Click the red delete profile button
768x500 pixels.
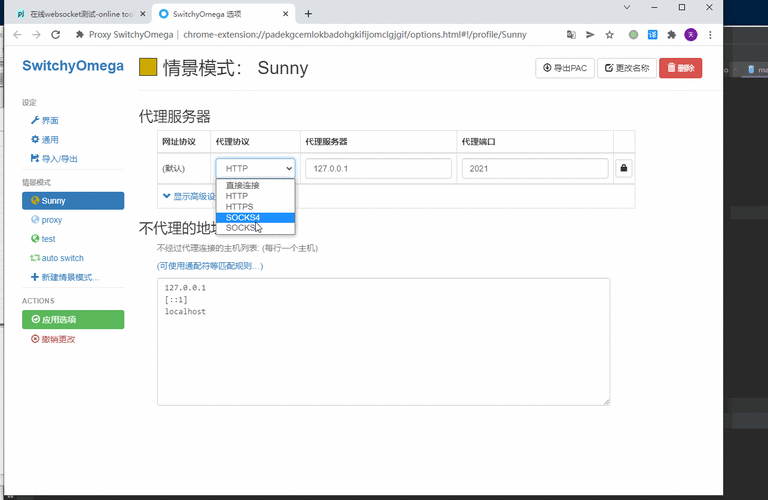point(680,68)
